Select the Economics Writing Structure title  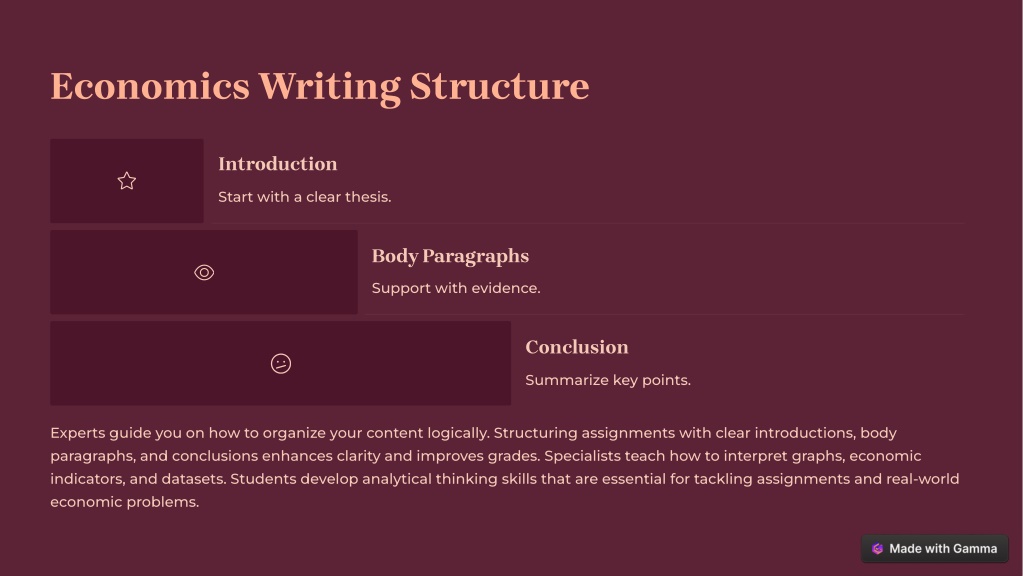pos(320,86)
